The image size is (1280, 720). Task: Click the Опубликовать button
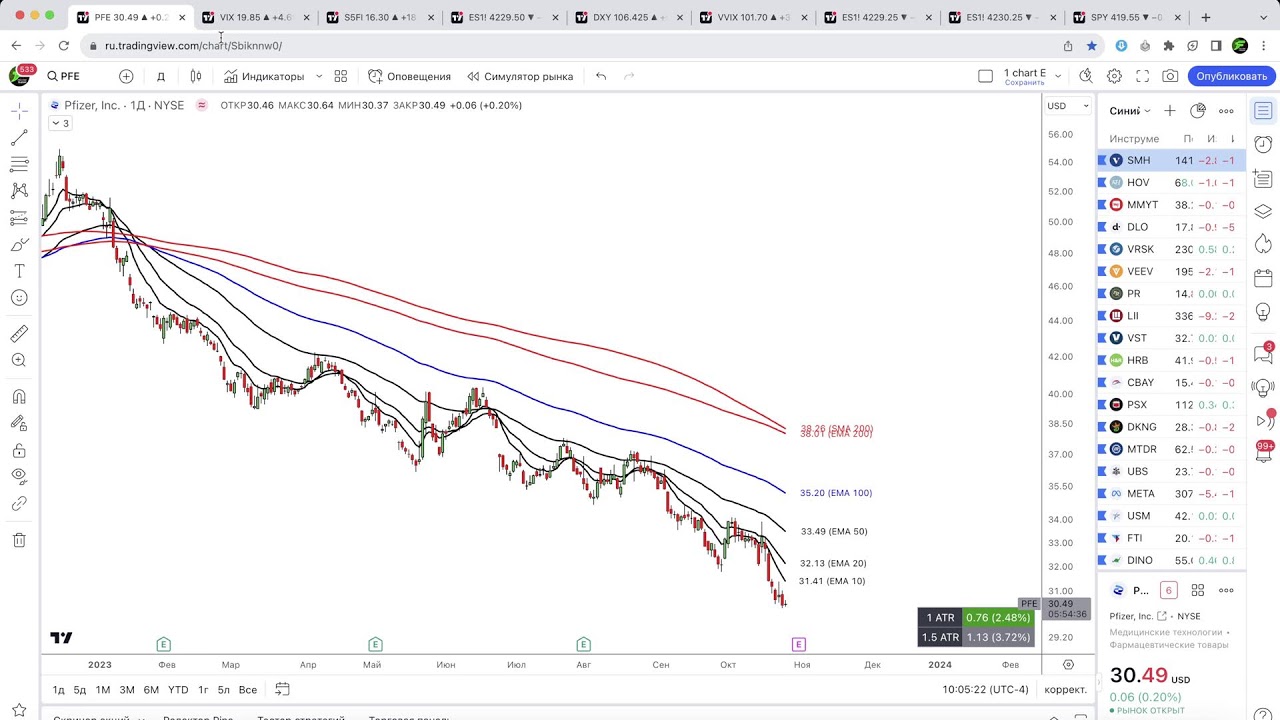pyautogui.click(x=1232, y=76)
